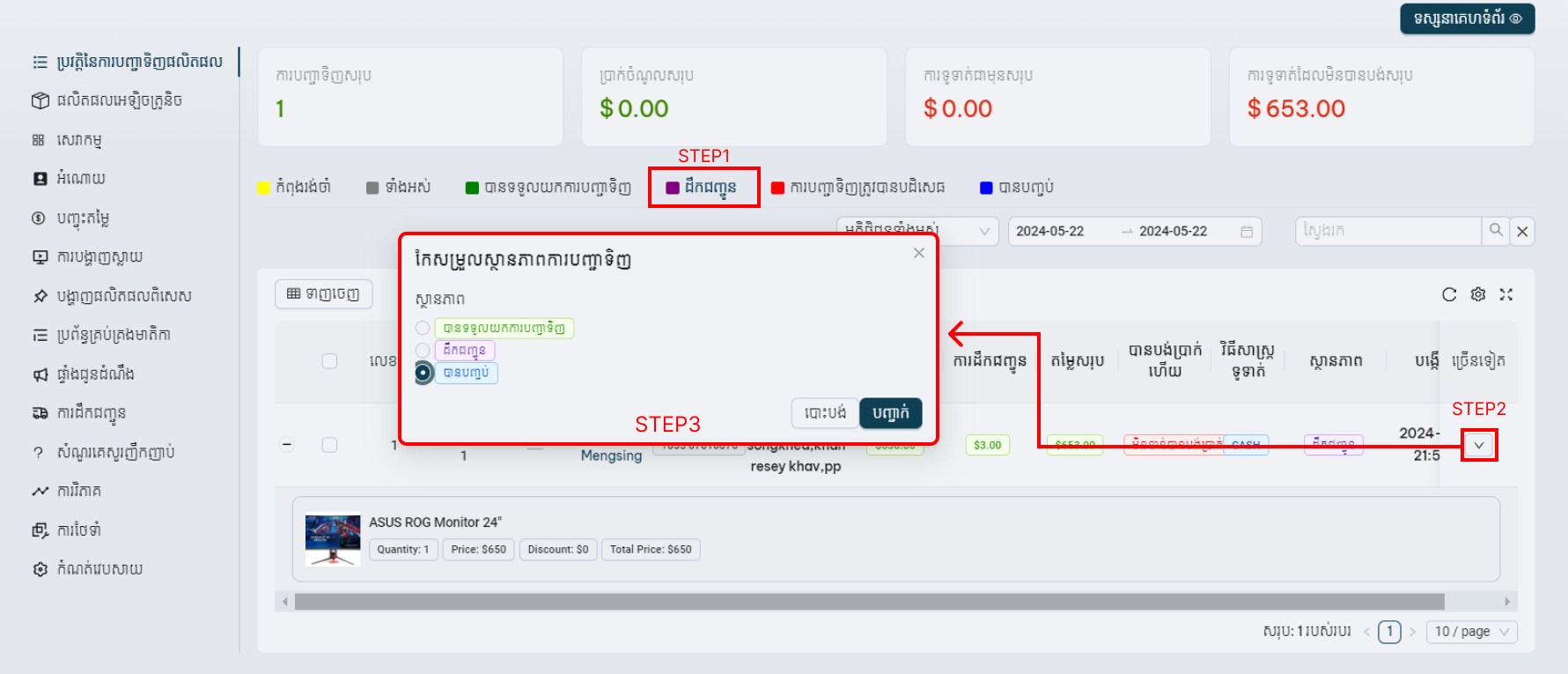The image size is (1568, 674).
Task: Select the purple shipping status filter tab
Action: click(703, 188)
